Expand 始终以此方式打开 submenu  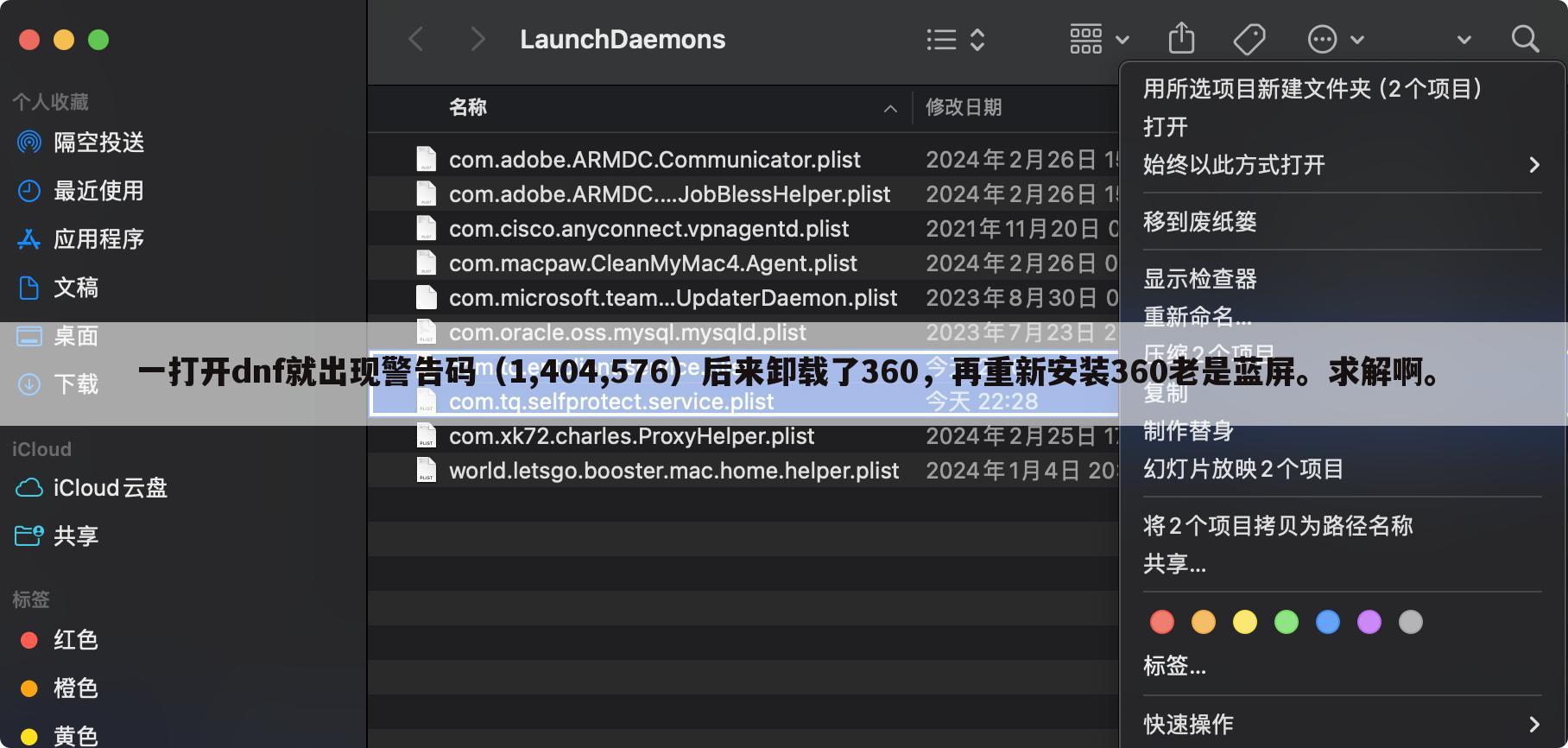(1343, 165)
